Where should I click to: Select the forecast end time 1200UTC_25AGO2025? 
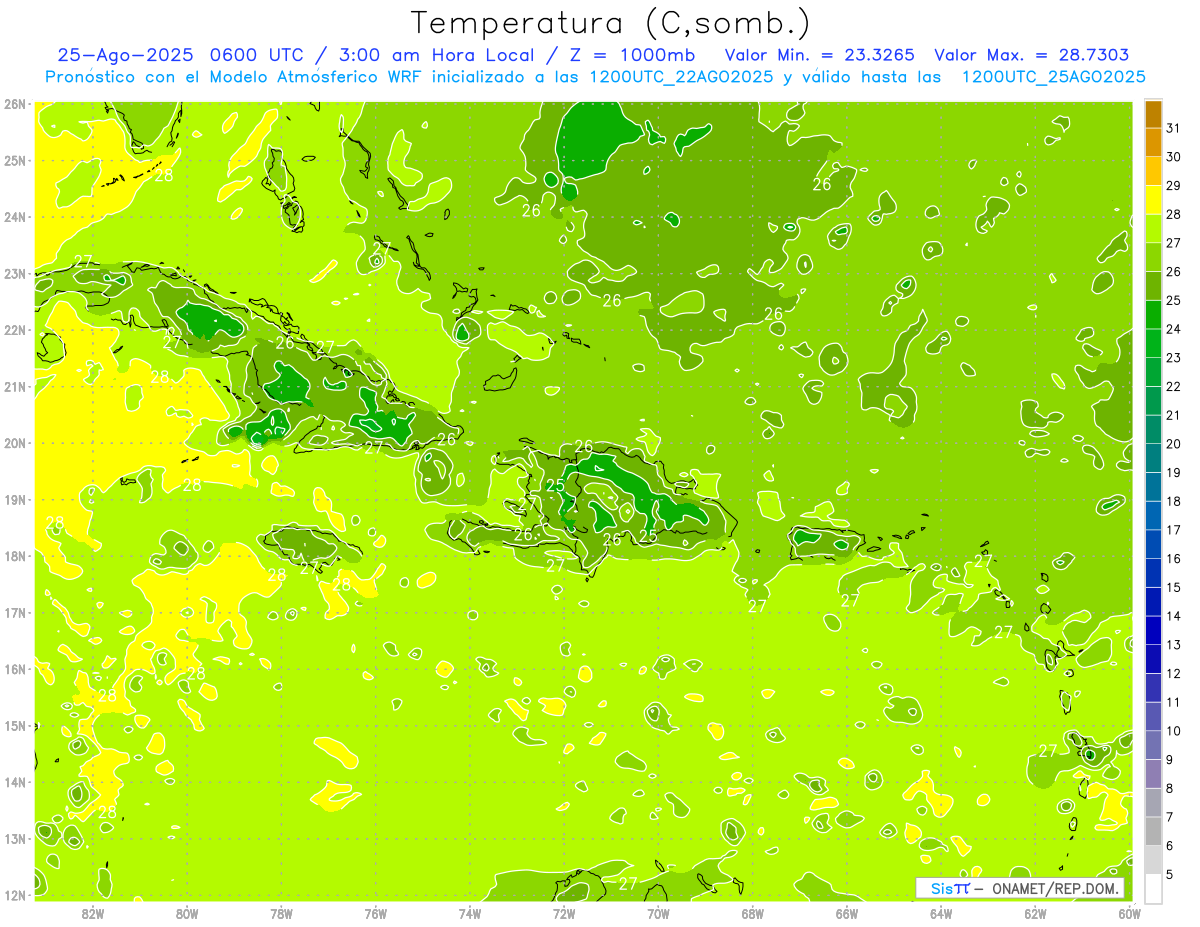[x=1053, y=77]
